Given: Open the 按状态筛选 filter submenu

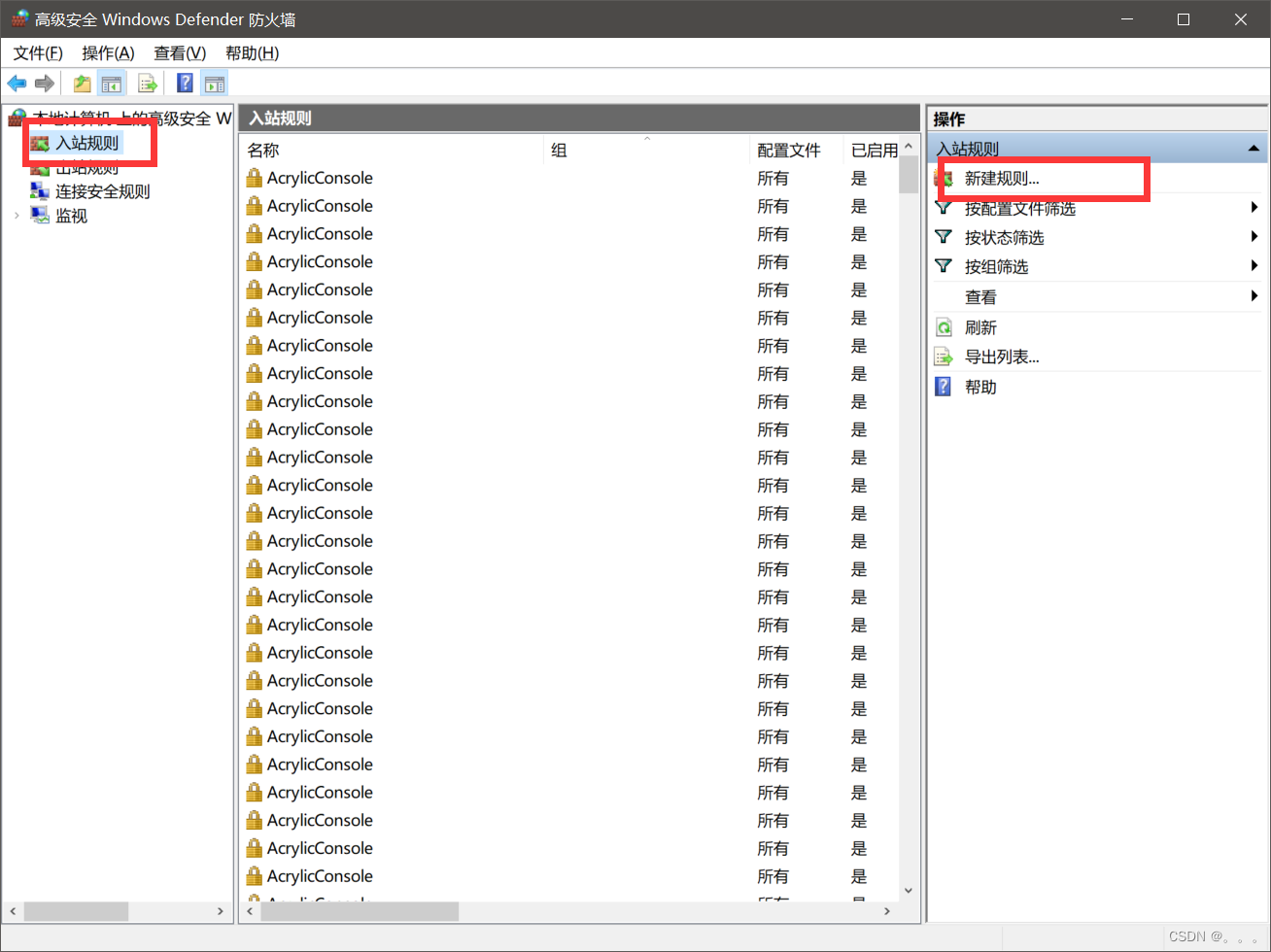Looking at the screenshot, I should coord(1004,237).
